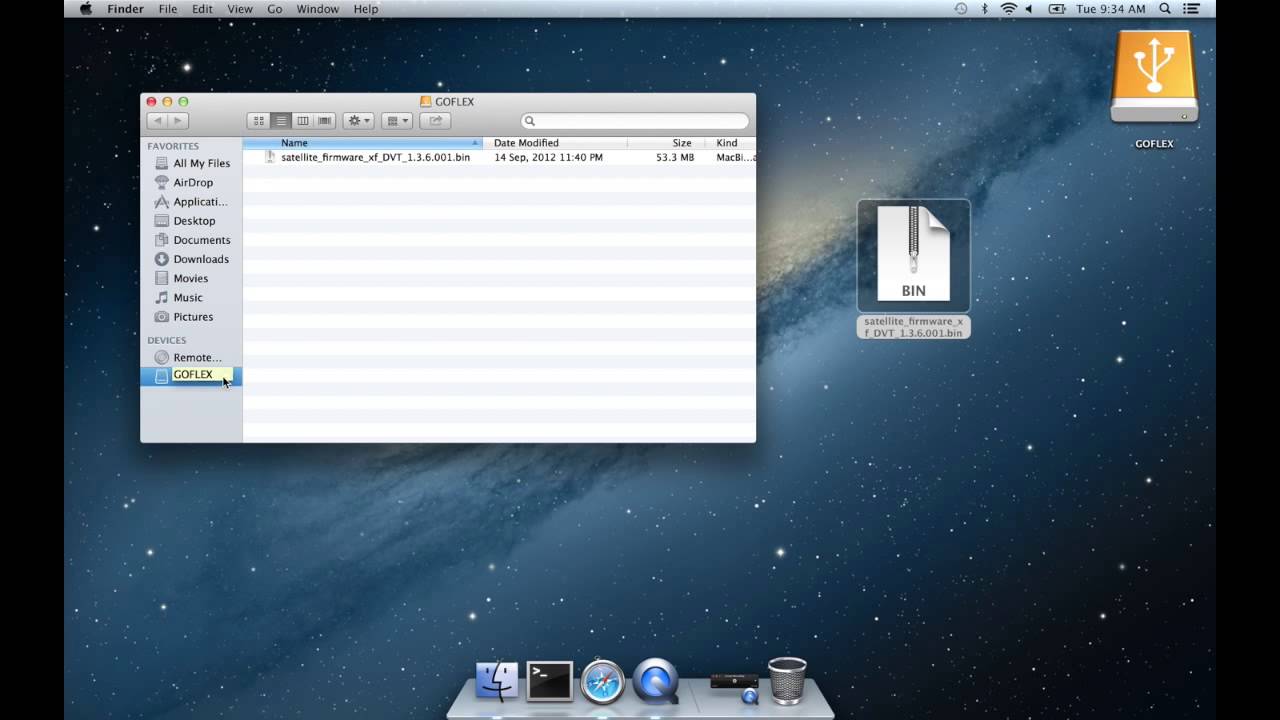Click the Share toolbar button
The image size is (1280, 720).
pos(435,121)
